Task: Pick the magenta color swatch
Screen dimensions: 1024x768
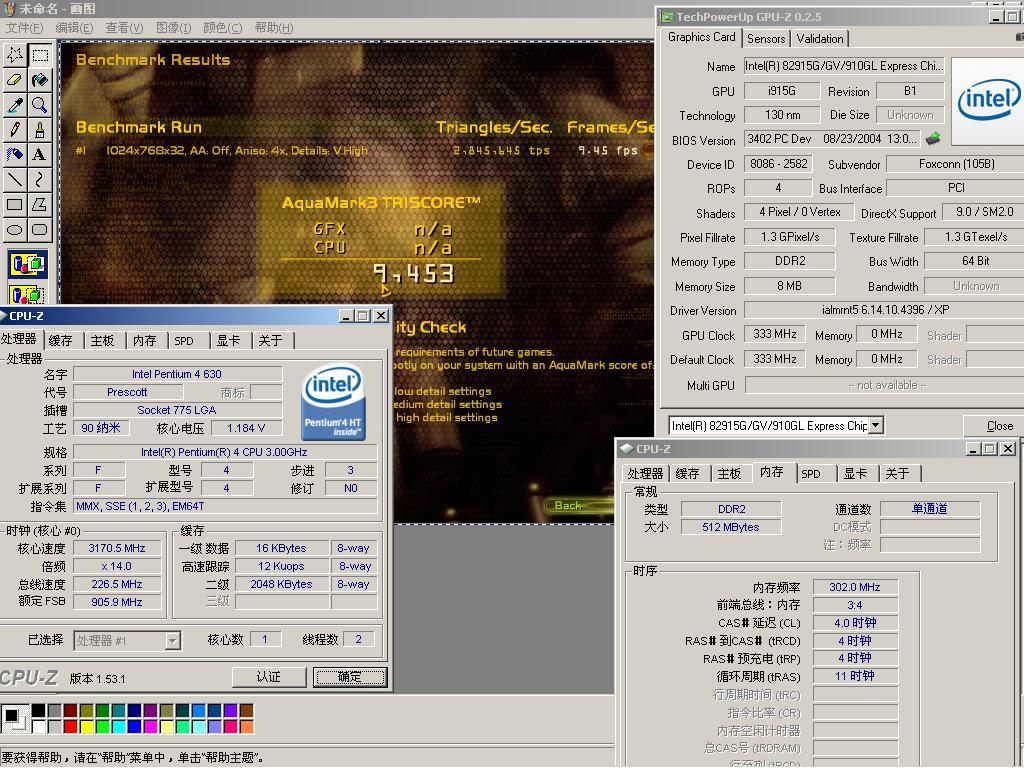Action: tap(150, 726)
